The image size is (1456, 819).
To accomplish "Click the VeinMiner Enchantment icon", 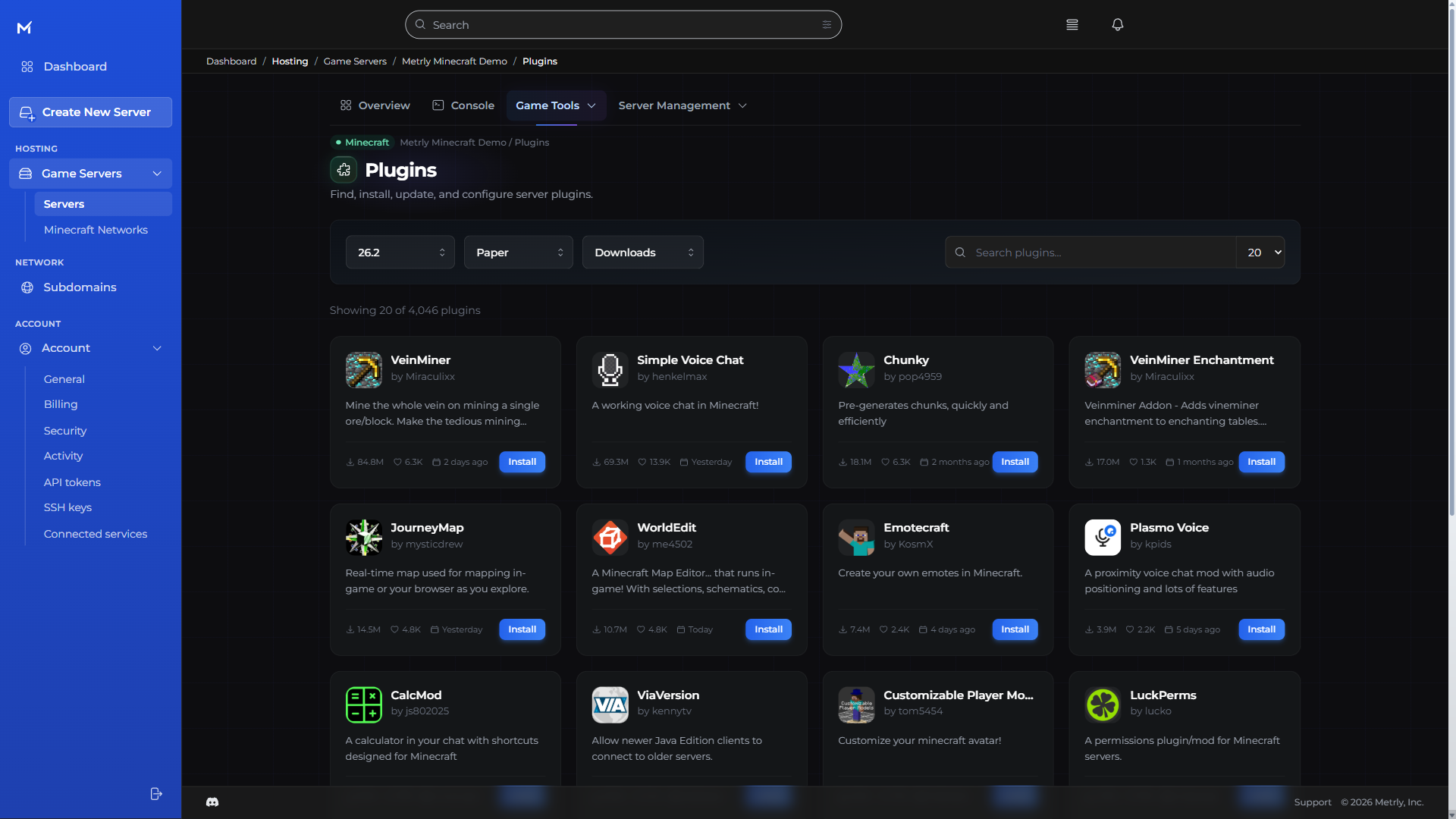I will (1103, 370).
